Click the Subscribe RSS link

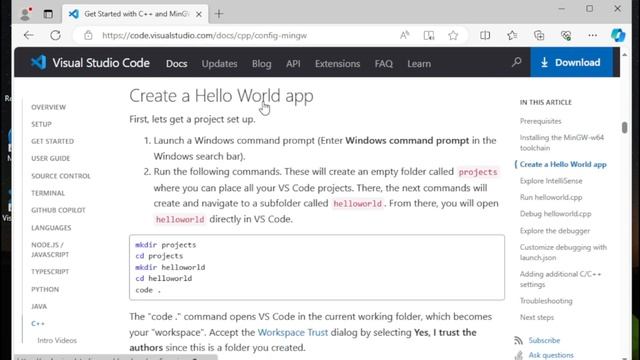pos(544,340)
